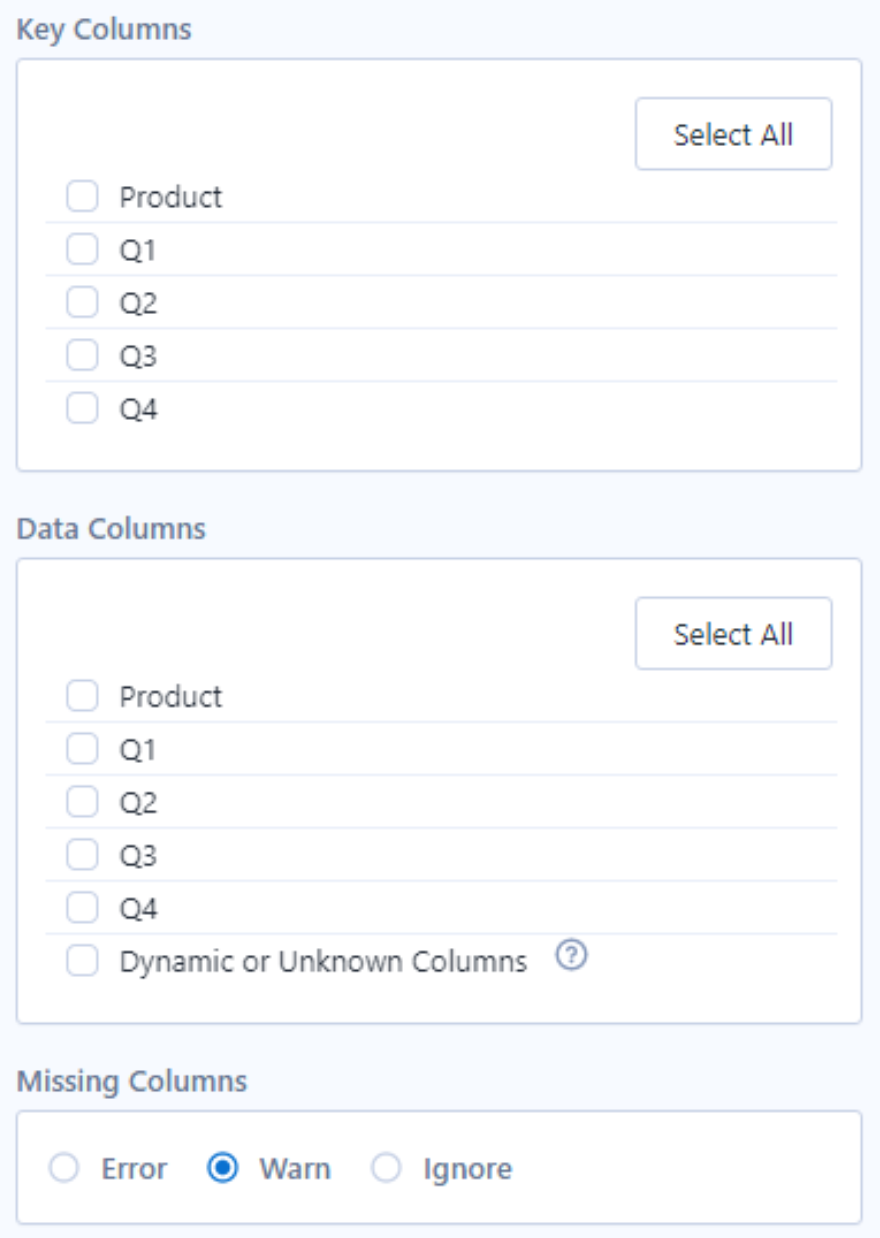
Task: Tick Q2 in the Data Columns list
Action: pyautogui.click(x=82, y=802)
